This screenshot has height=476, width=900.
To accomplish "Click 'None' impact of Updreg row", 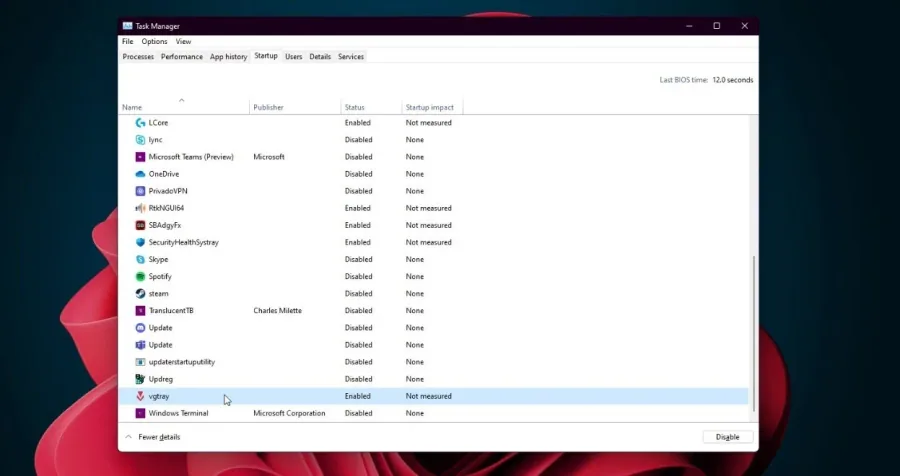I will (x=414, y=379).
